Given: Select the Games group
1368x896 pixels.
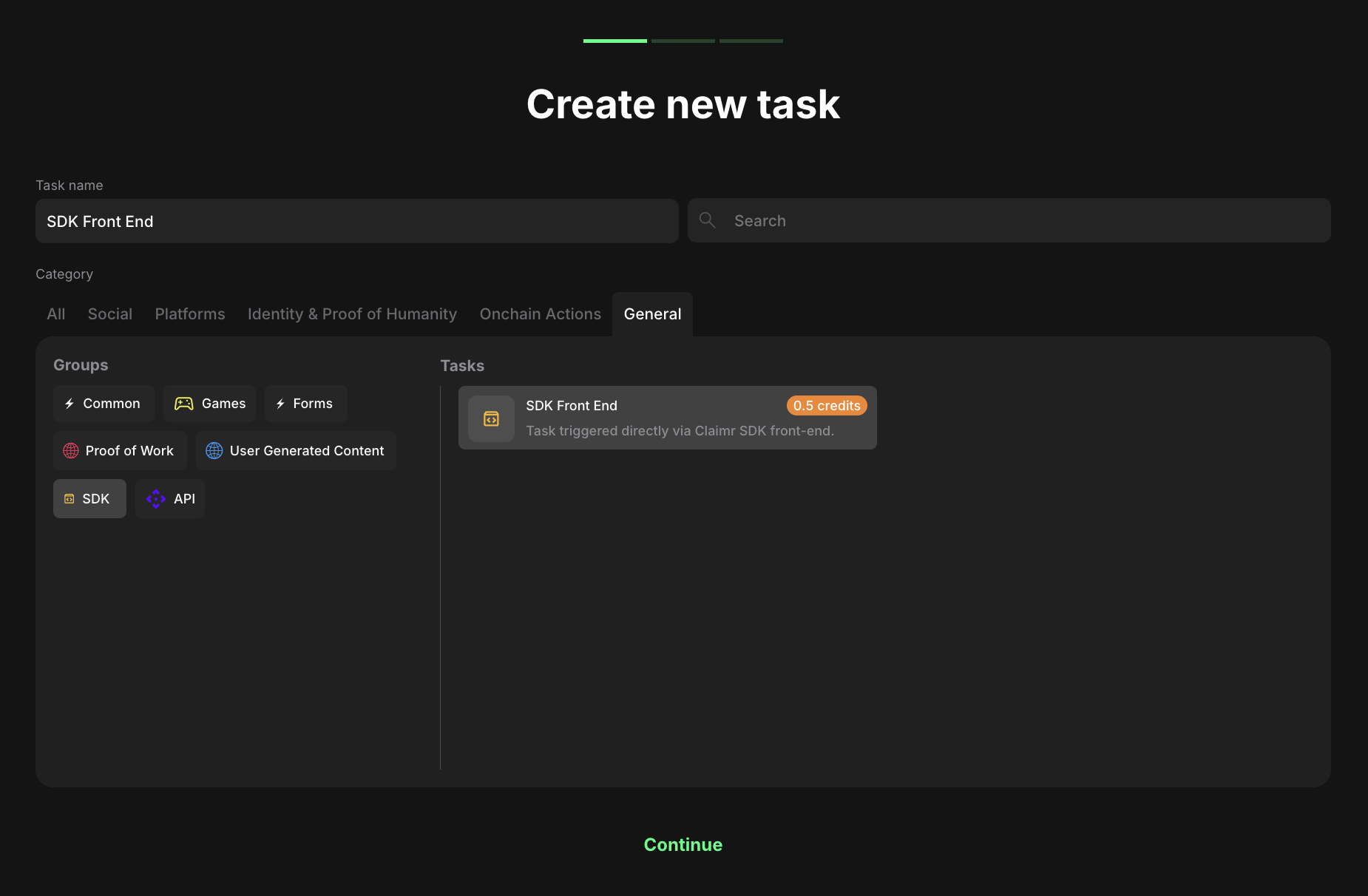Looking at the screenshot, I should point(209,404).
